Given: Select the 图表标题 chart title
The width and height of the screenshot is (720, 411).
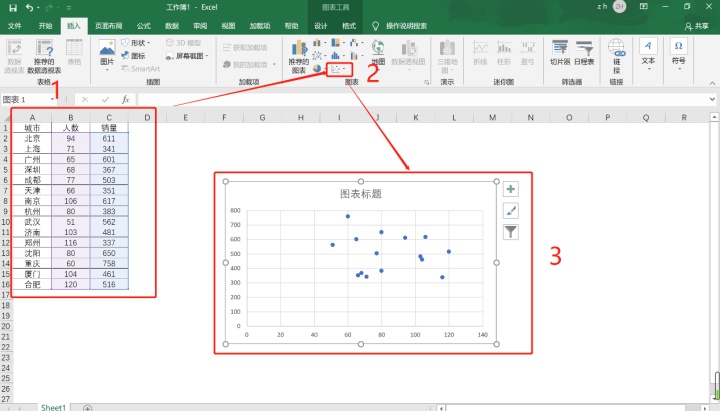Looking at the screenshot, I should coord(361,194).
